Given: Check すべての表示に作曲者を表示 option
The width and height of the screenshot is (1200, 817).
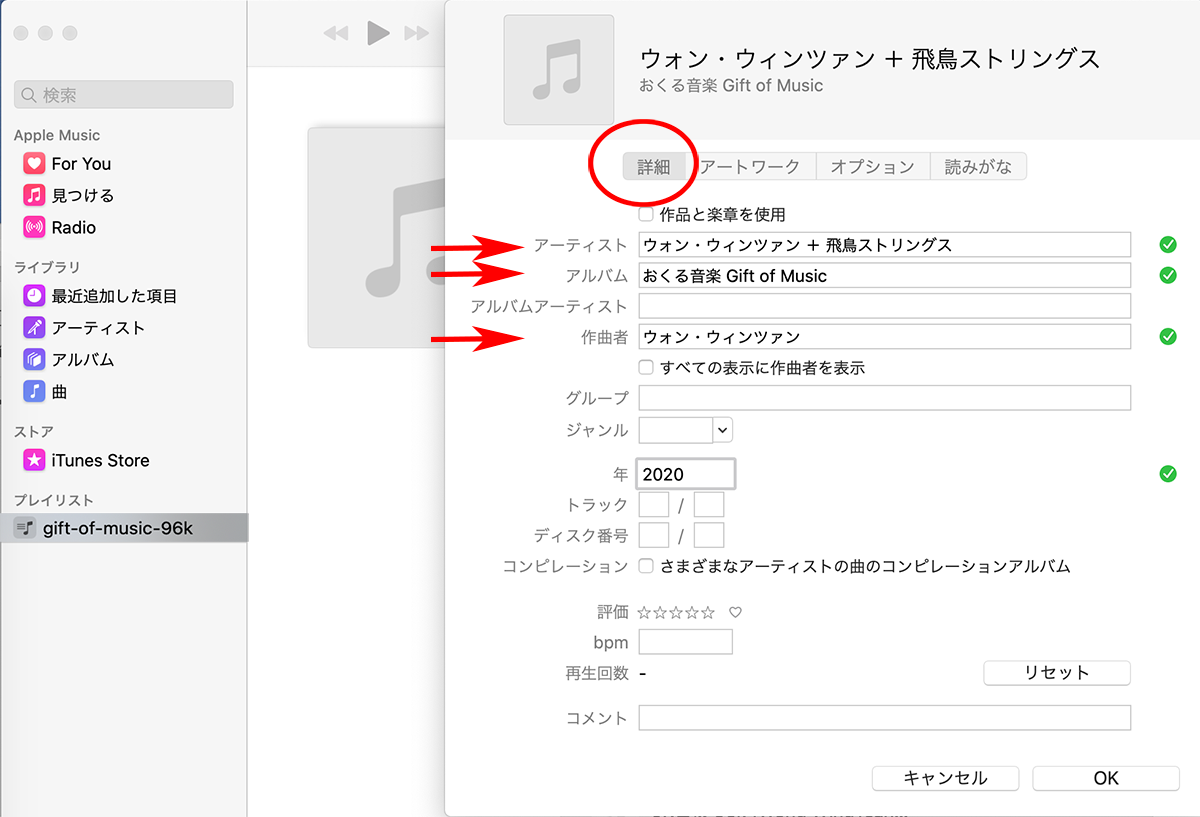Looking at the screenshot, I should pyautogui.click(x=646, y=368).
